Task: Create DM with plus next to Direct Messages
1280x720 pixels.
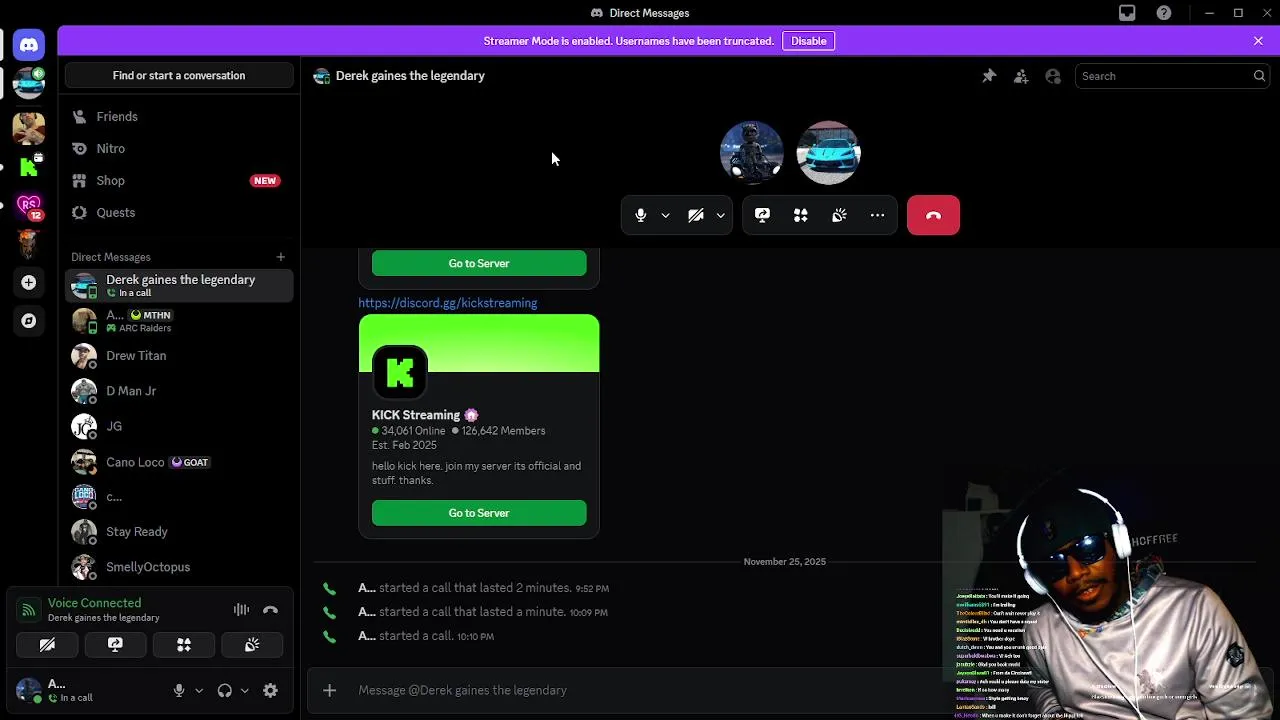Action: click(281, 257)
